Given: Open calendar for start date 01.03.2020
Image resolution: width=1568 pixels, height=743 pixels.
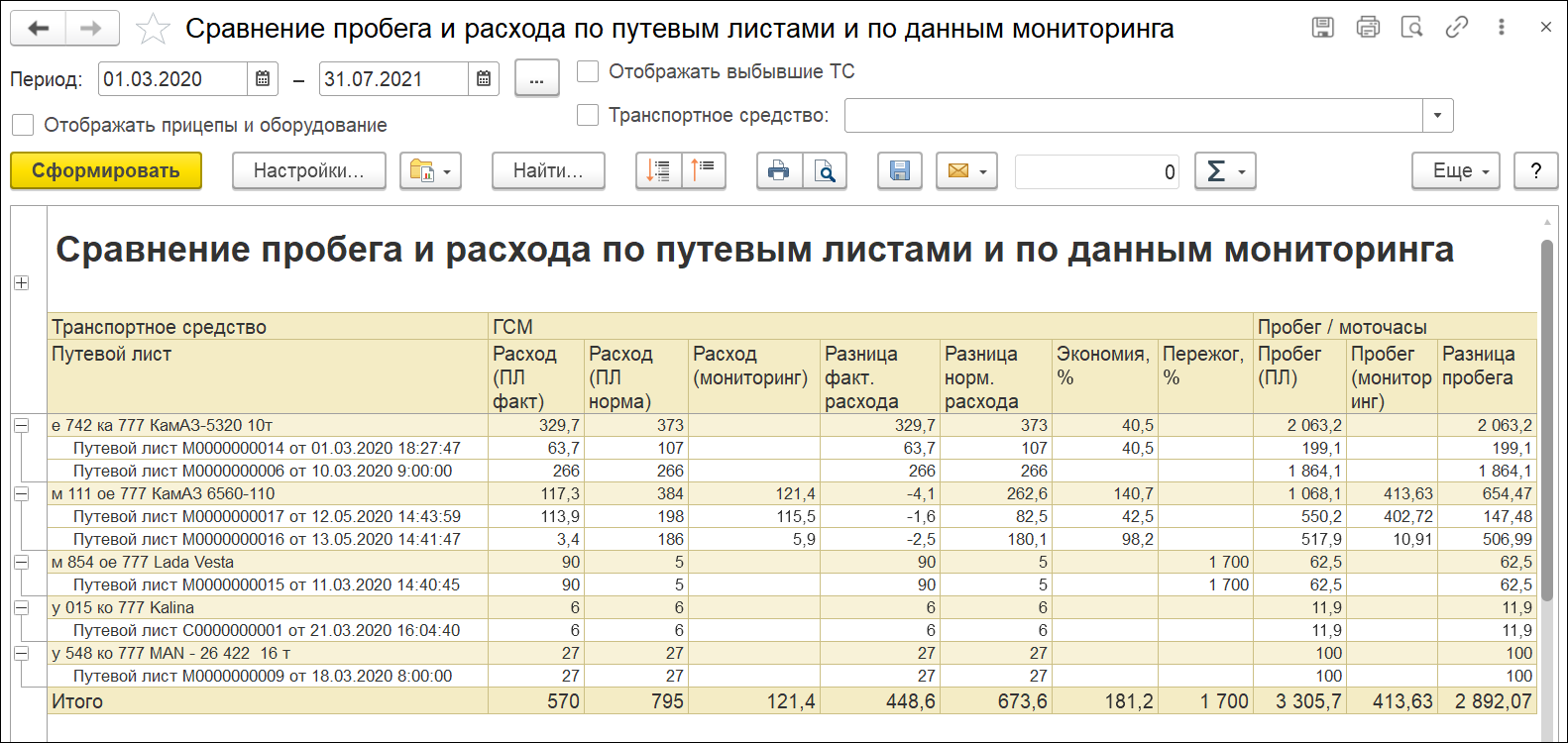Looking at the screenshot, I should click(263, 79).
